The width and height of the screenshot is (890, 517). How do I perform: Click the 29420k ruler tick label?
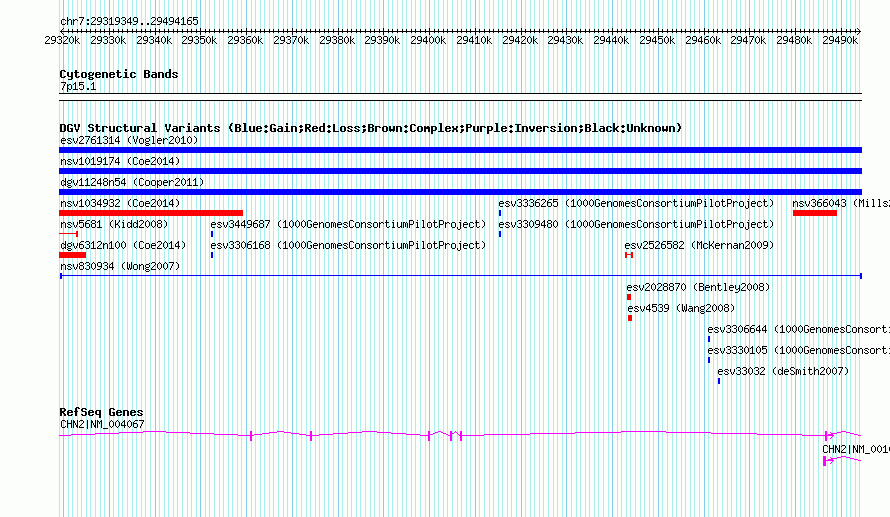click(x=520, y=40)
